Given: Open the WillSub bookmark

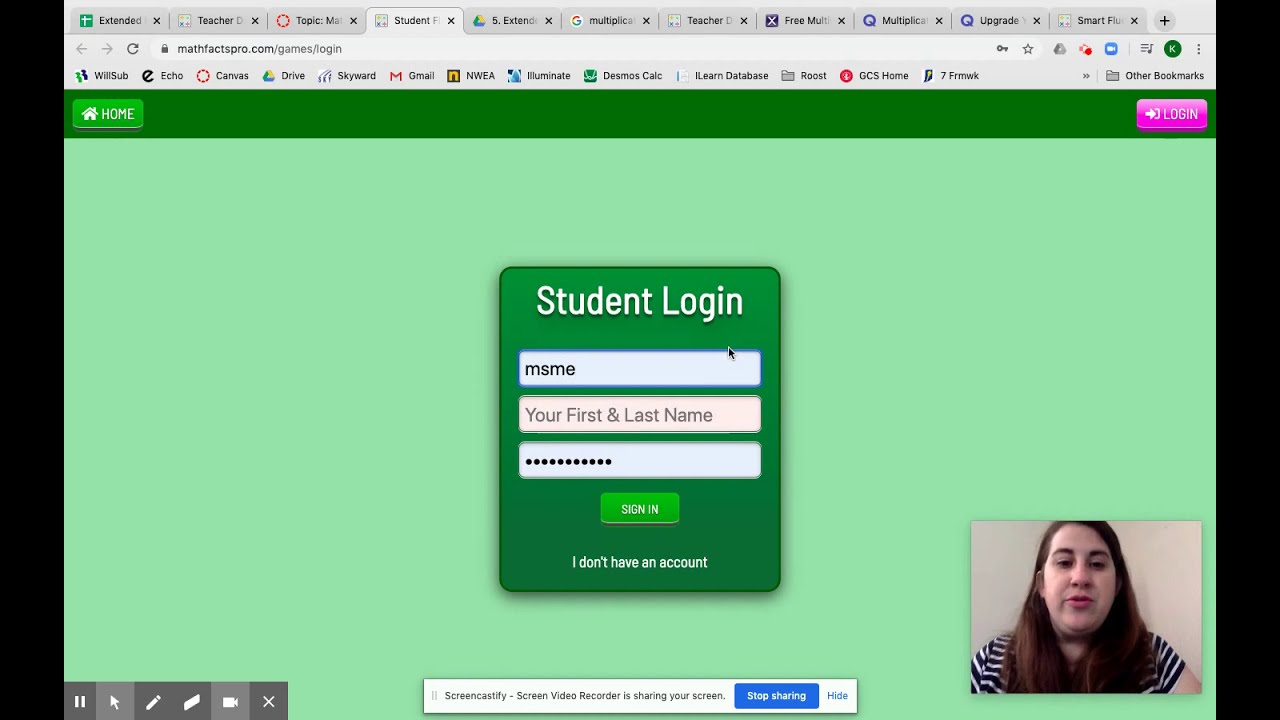Looking at the screenshot, I should click(x=102, y=76).
